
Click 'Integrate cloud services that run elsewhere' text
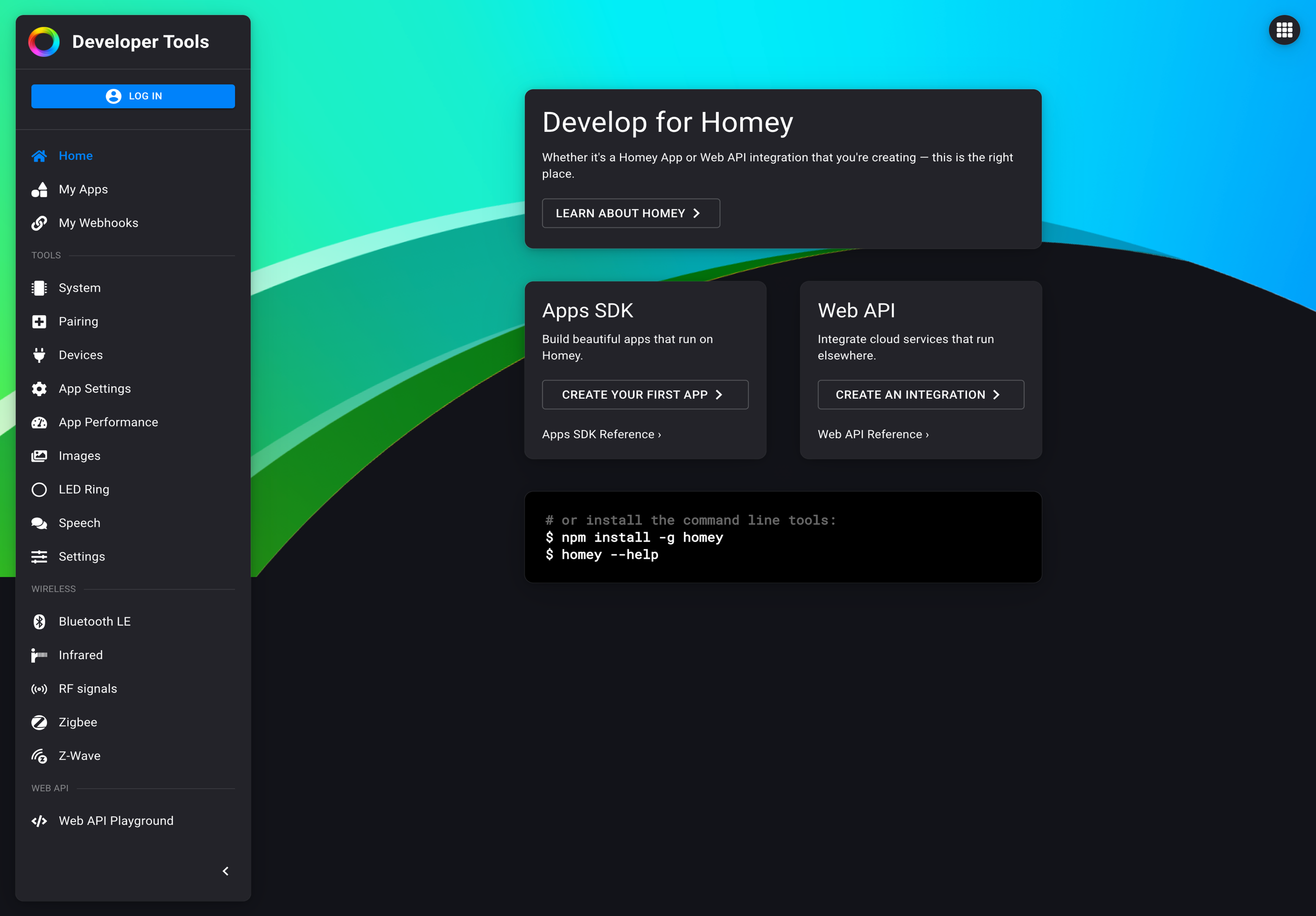[x=905, y=348]
